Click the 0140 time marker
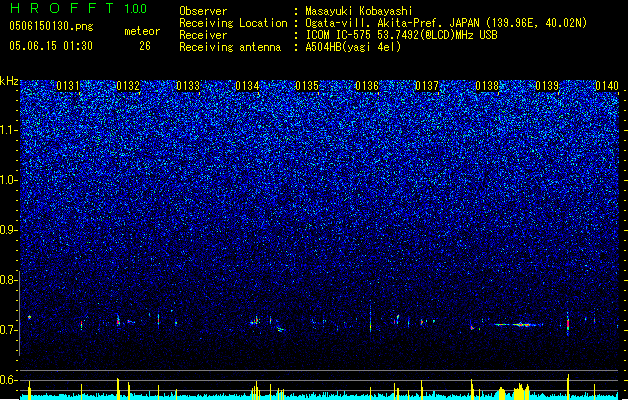The width and height of the screenshot is (629, 400). [x=607, y=86]
